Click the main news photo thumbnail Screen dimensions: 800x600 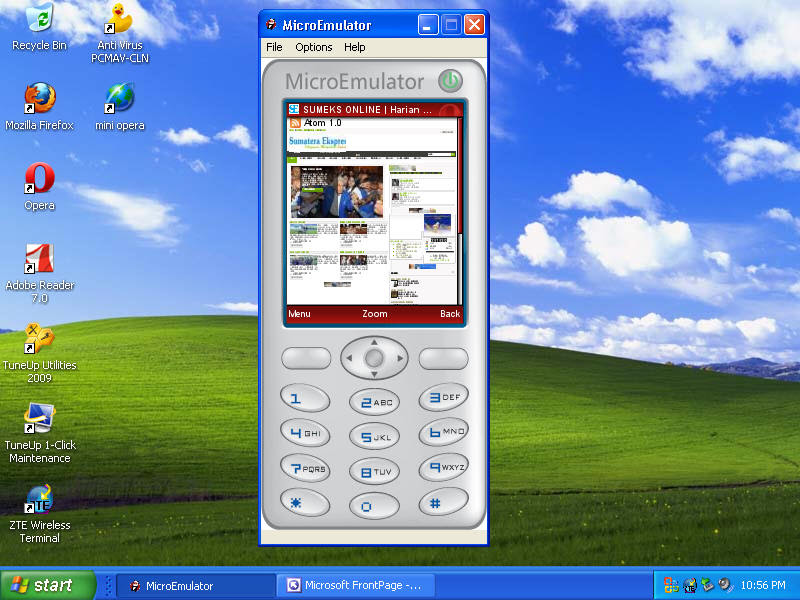click(337, 192)
